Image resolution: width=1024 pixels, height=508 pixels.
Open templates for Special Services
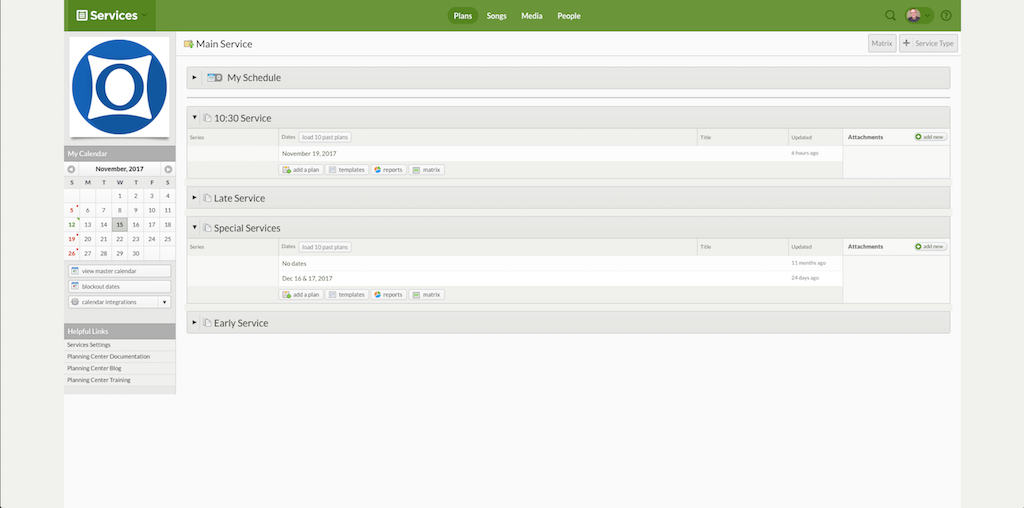[347, 294]
